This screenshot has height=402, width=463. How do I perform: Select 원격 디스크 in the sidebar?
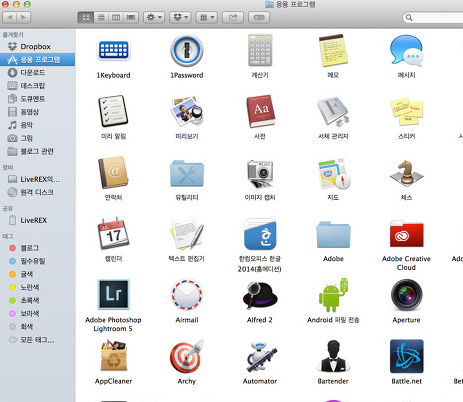pyautogui.click(x=37, y=192)
